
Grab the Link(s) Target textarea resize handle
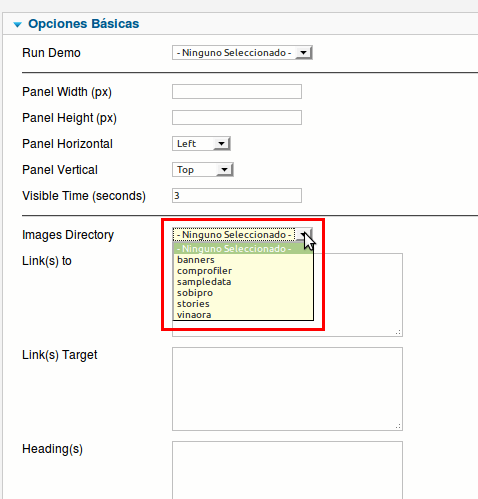[x=398, y=426]
